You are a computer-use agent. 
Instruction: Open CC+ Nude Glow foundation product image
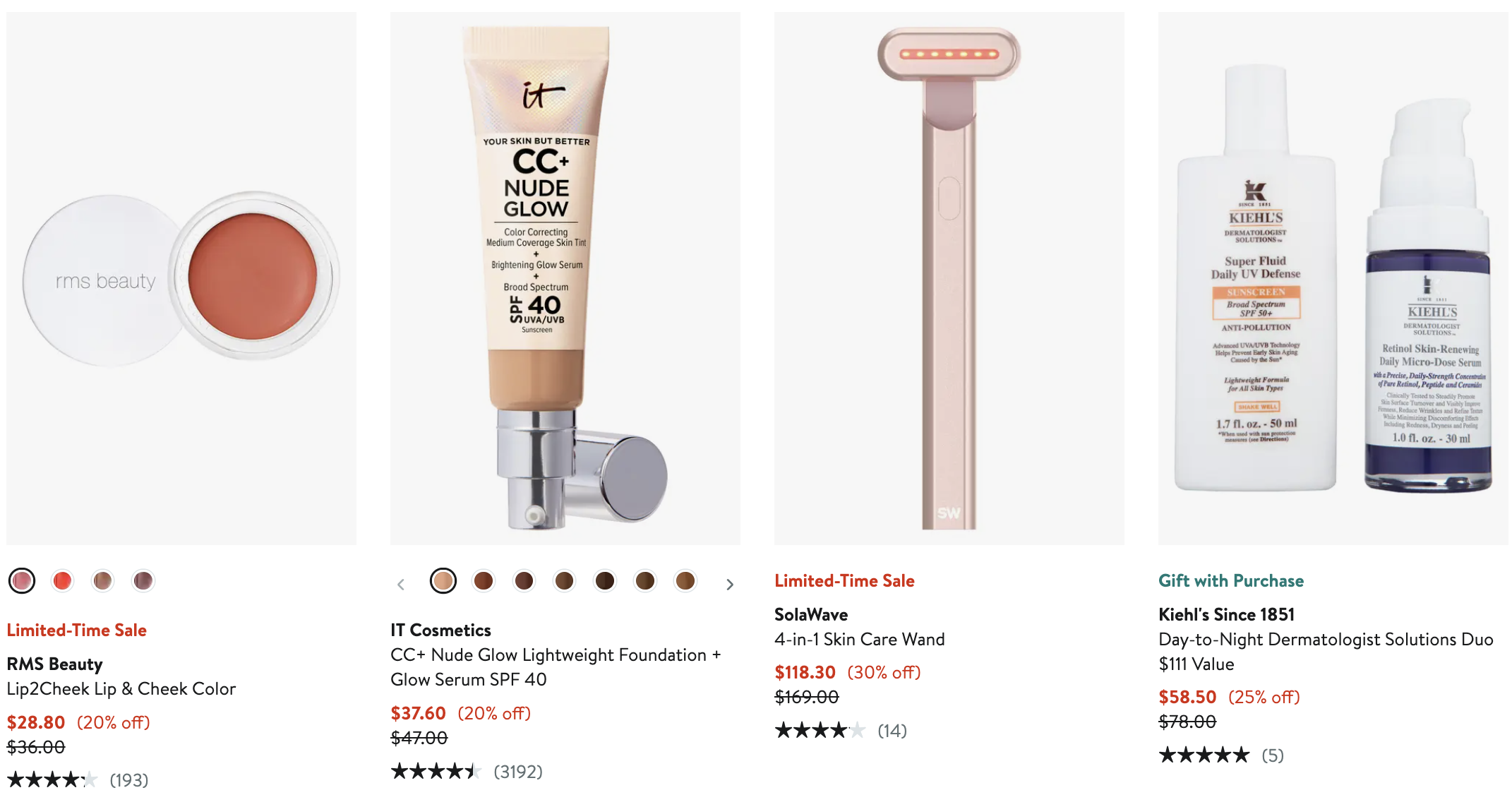565,278
